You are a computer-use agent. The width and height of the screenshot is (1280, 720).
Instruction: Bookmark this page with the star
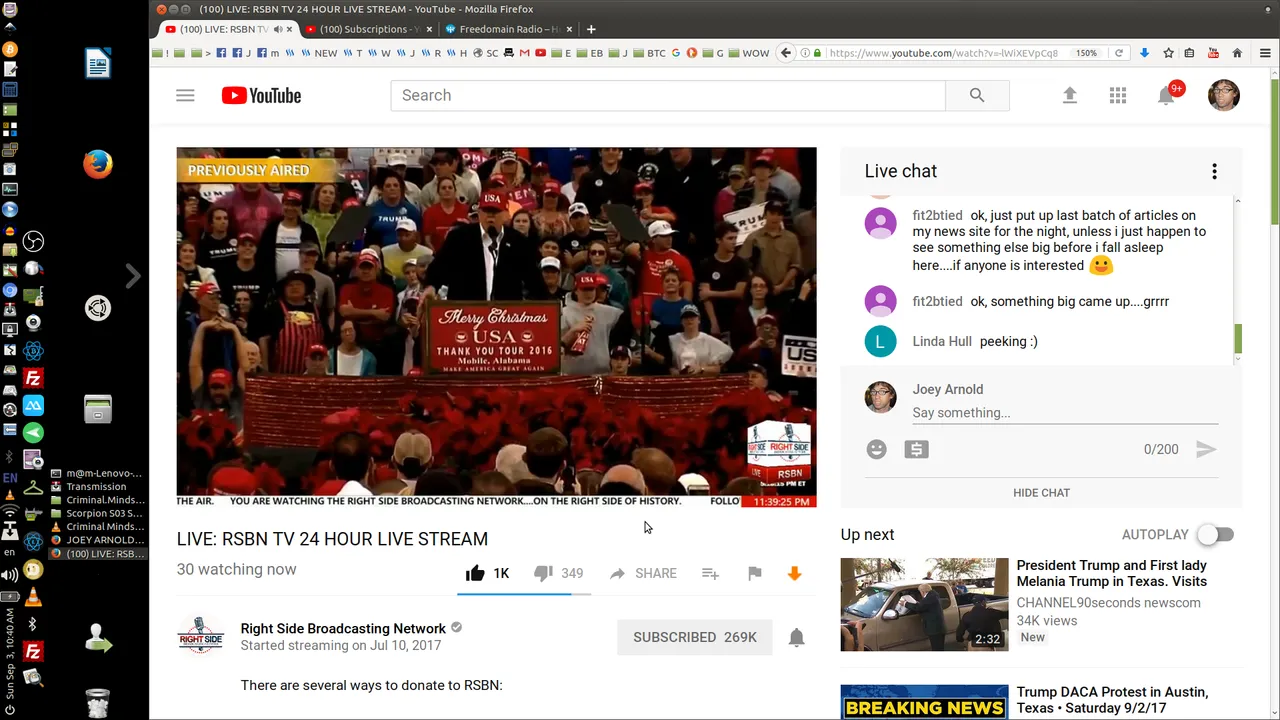(1167, 53)
